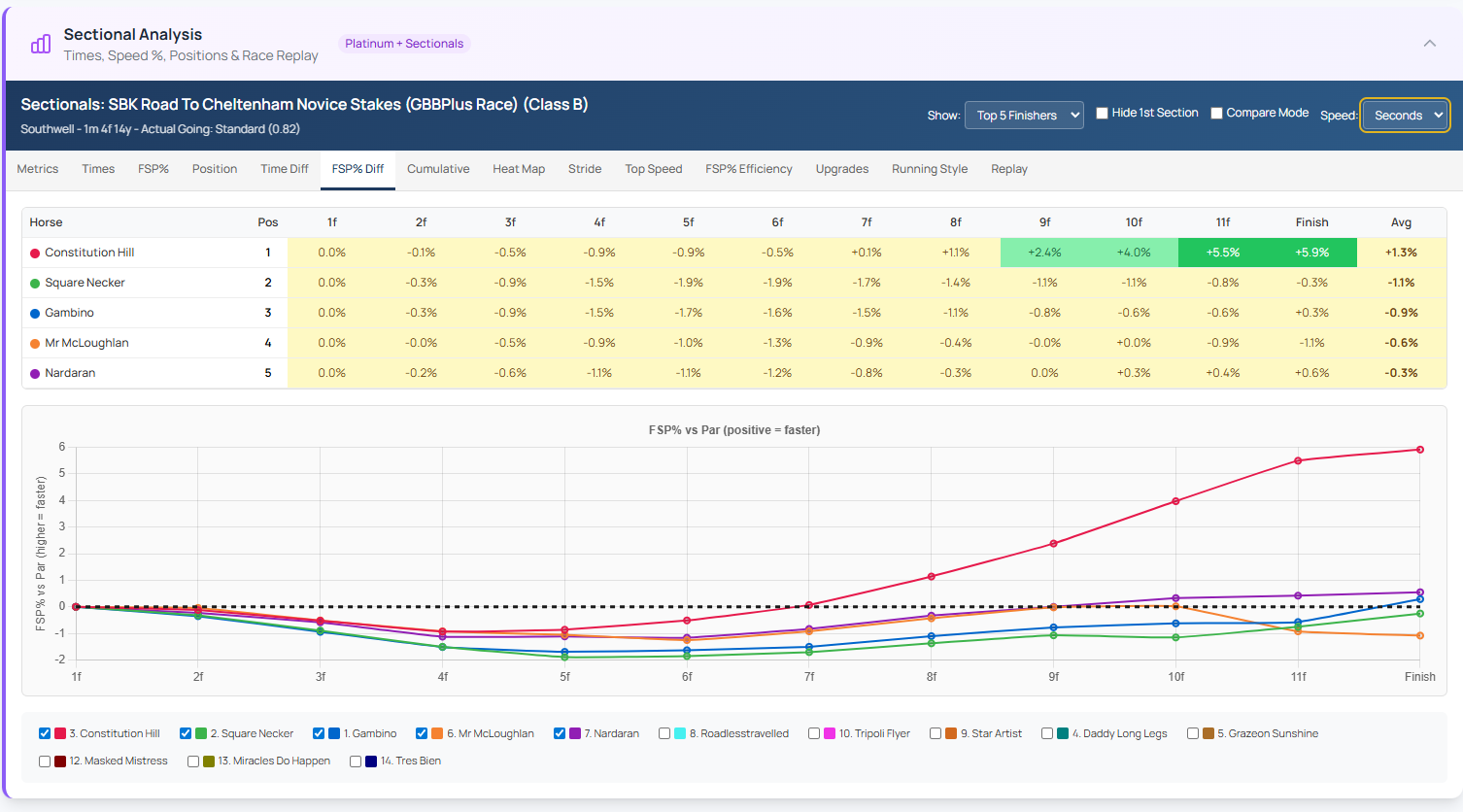Click Mr McLoughlan name in table
Screen dimensions: 1463x812
point(86,343)
